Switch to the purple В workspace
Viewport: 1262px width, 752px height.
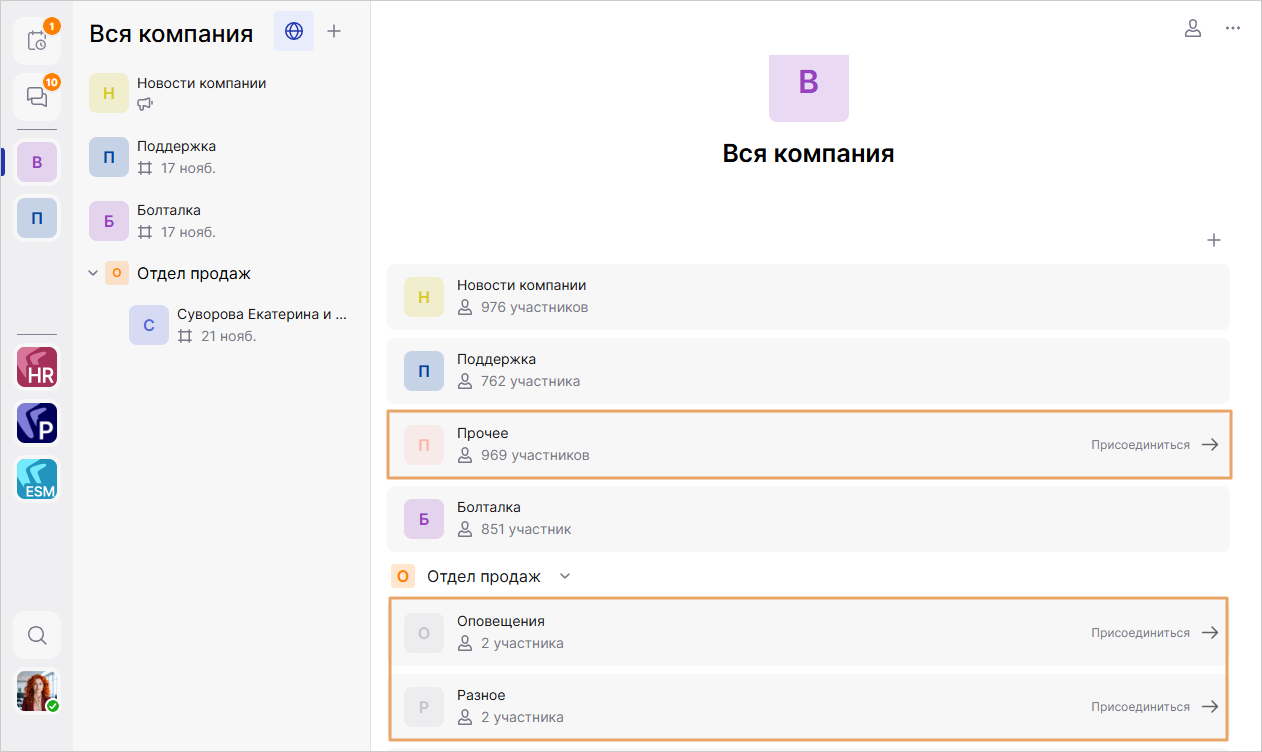(x=37, y=162)
